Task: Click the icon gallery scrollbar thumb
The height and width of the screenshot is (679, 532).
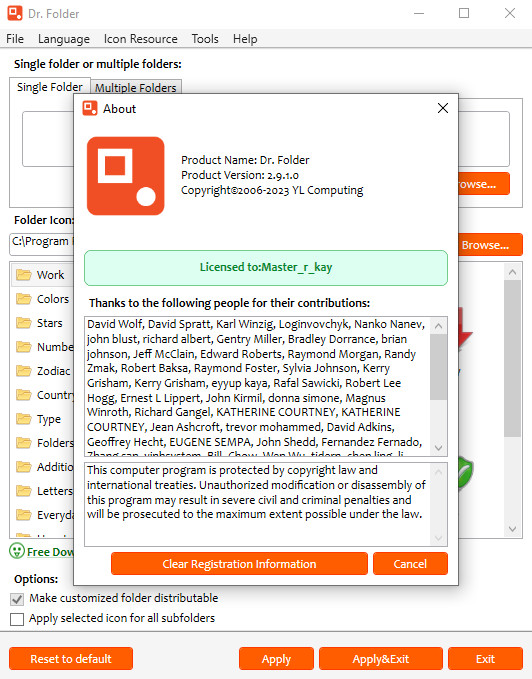Action: pos(513,359)
